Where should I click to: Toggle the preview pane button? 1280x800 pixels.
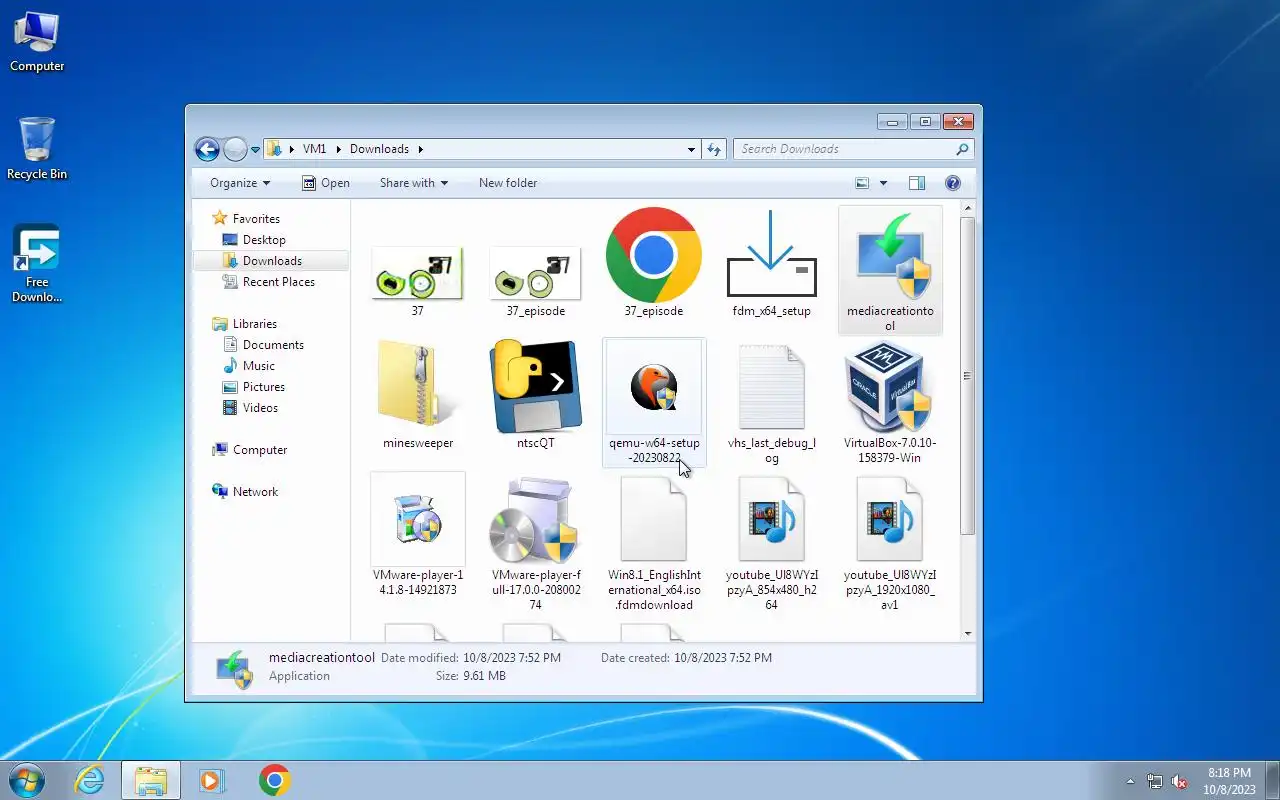tap(917, 183)
